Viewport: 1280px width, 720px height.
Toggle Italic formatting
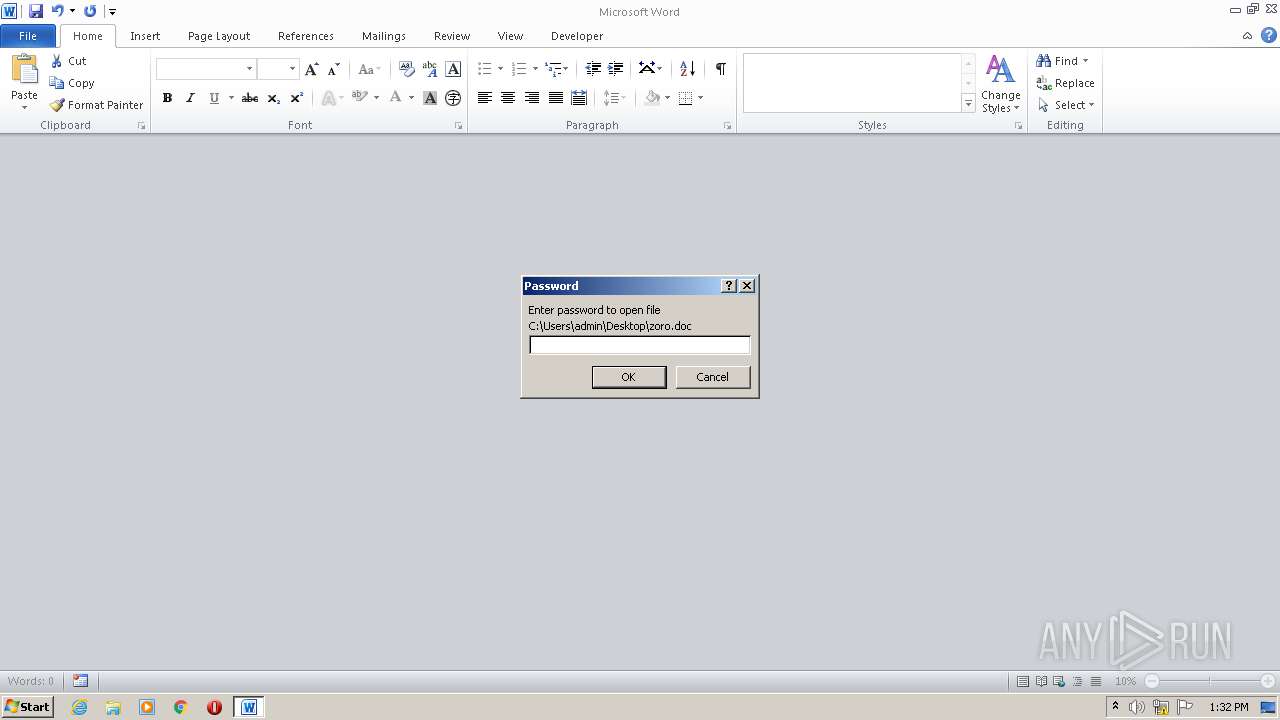[190, 98]
